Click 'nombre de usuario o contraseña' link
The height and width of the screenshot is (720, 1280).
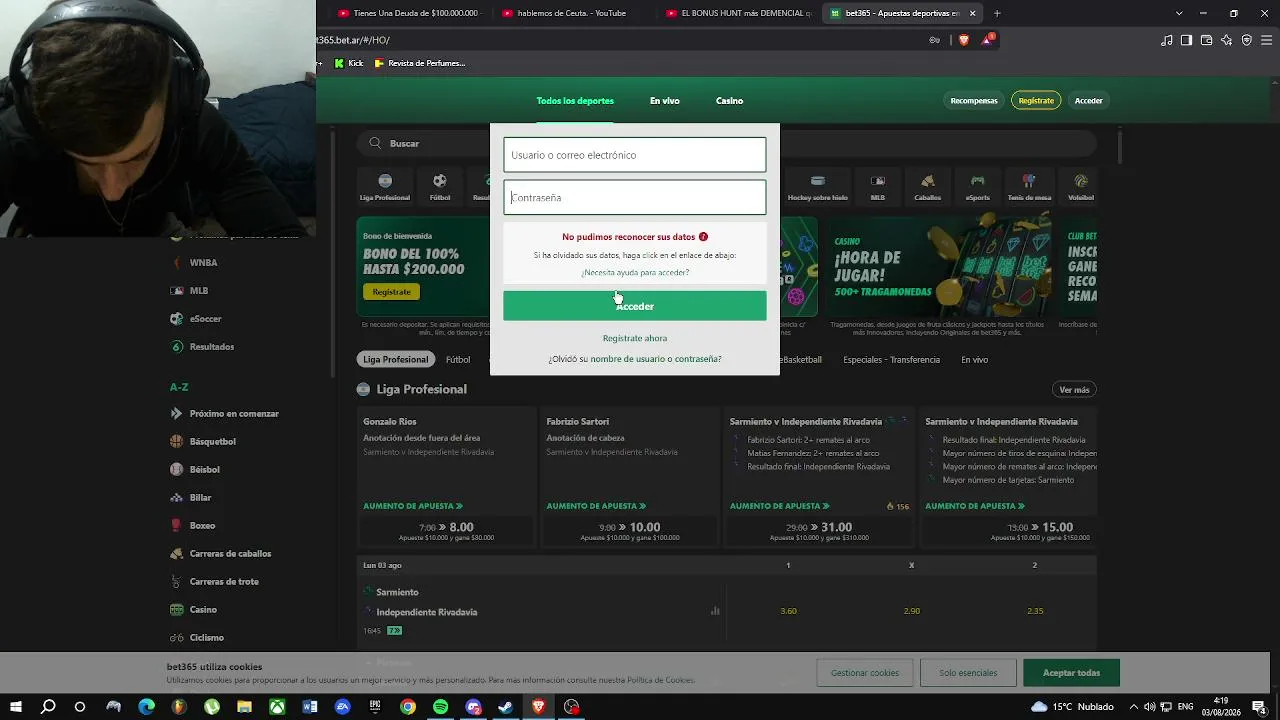coord(656,359)
